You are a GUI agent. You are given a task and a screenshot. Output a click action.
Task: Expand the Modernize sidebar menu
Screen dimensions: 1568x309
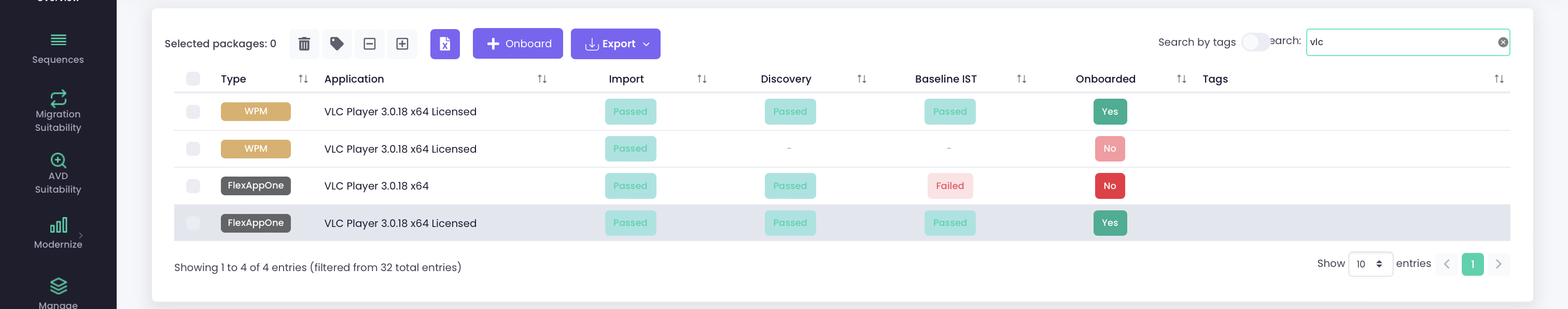tap(58, 232)
